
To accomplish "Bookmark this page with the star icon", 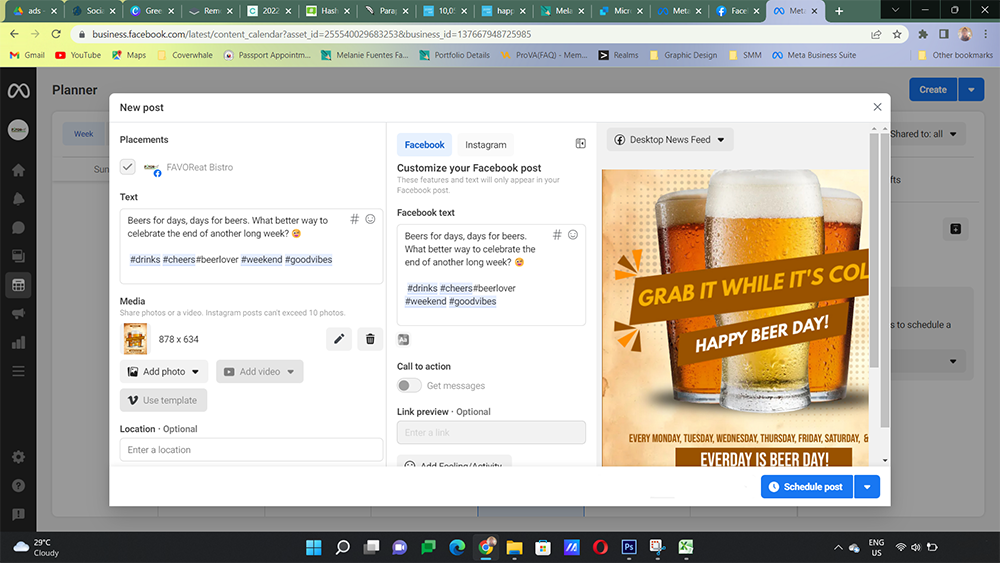I will tap(897, 34).
